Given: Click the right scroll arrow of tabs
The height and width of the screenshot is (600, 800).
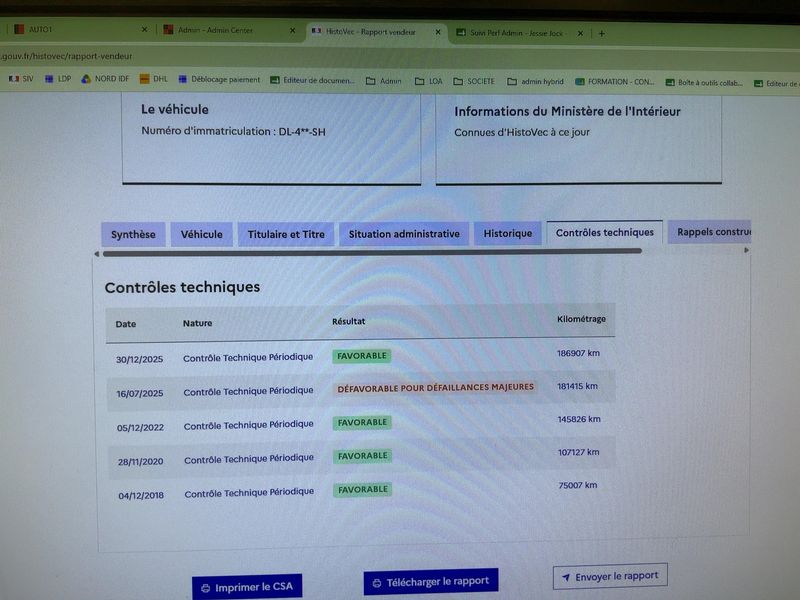Looking at the screenshot, I should coord(746,250).
